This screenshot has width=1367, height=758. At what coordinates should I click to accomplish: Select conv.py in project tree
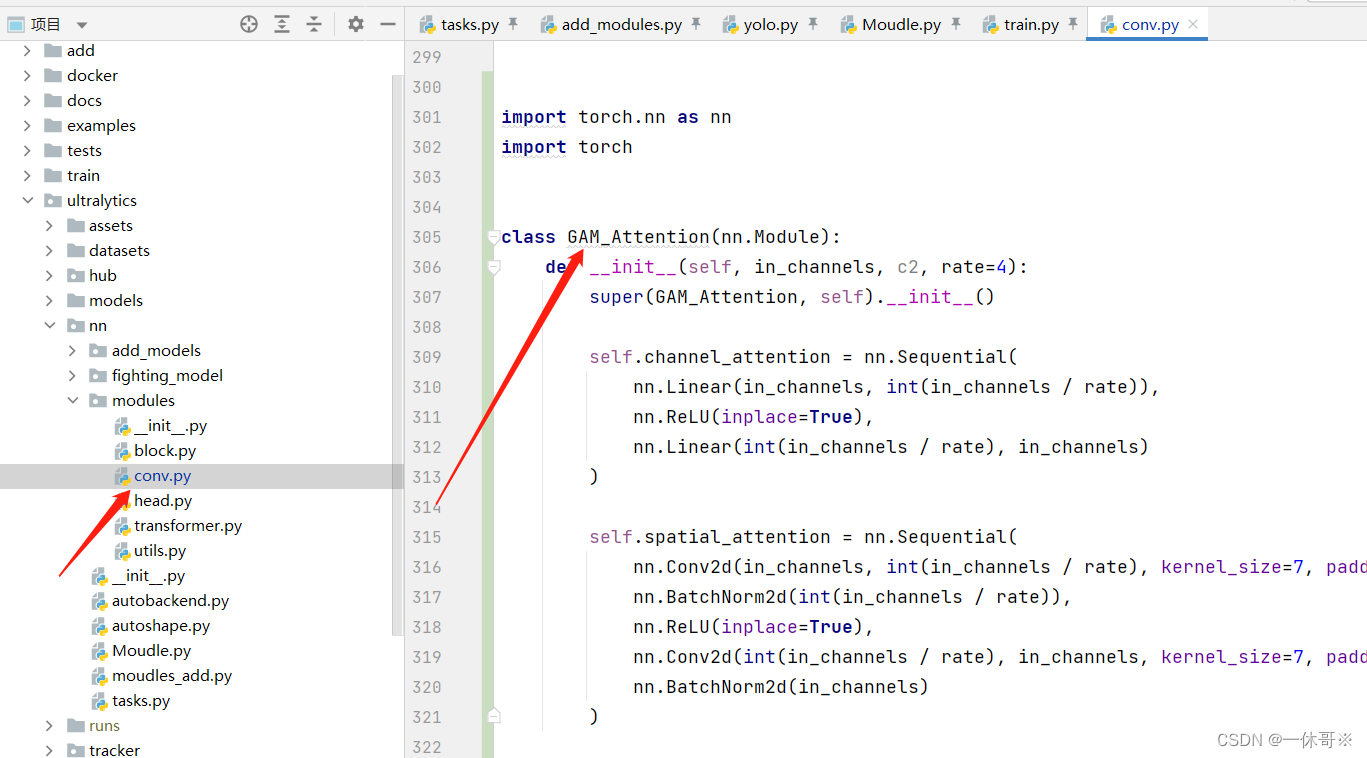click(162, 476)
